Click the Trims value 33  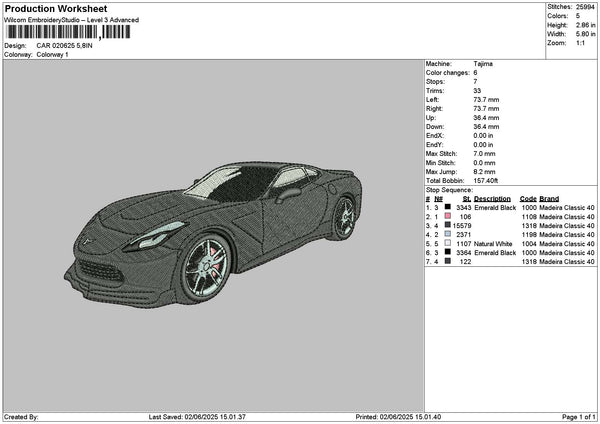point(477,91)
